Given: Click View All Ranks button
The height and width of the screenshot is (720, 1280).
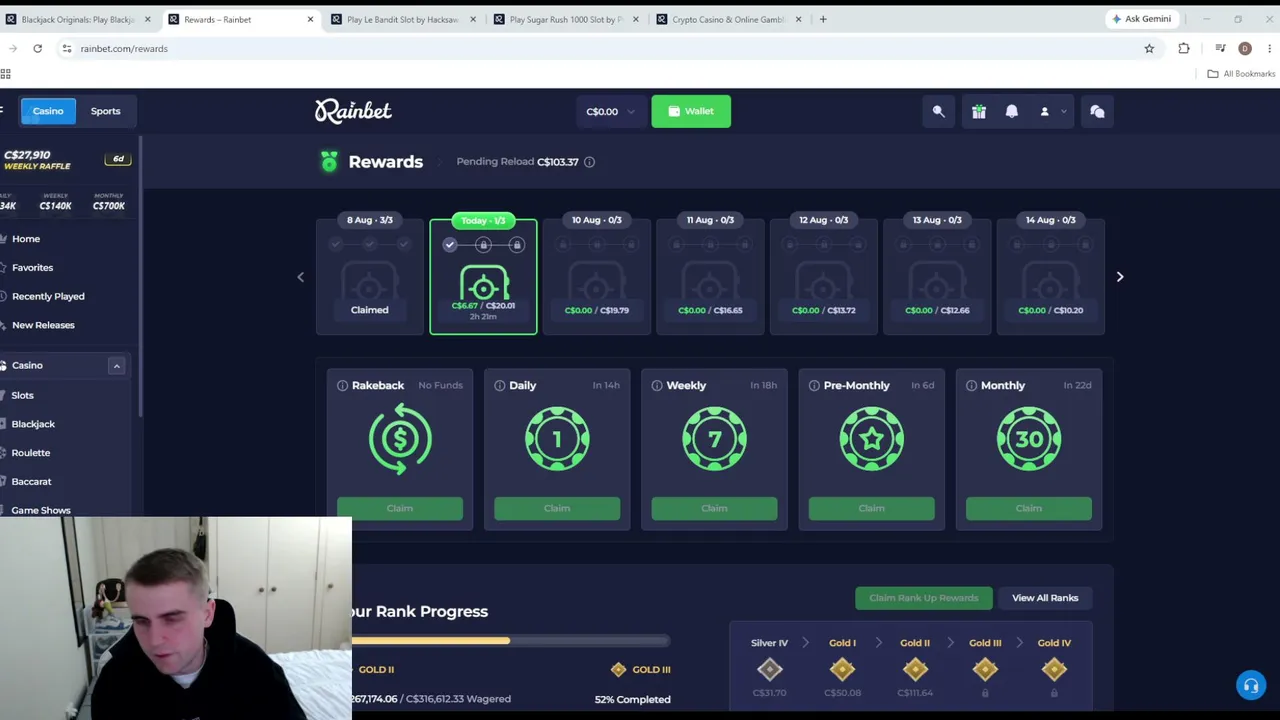Looking at the screenshot, I should [1045, 598].
